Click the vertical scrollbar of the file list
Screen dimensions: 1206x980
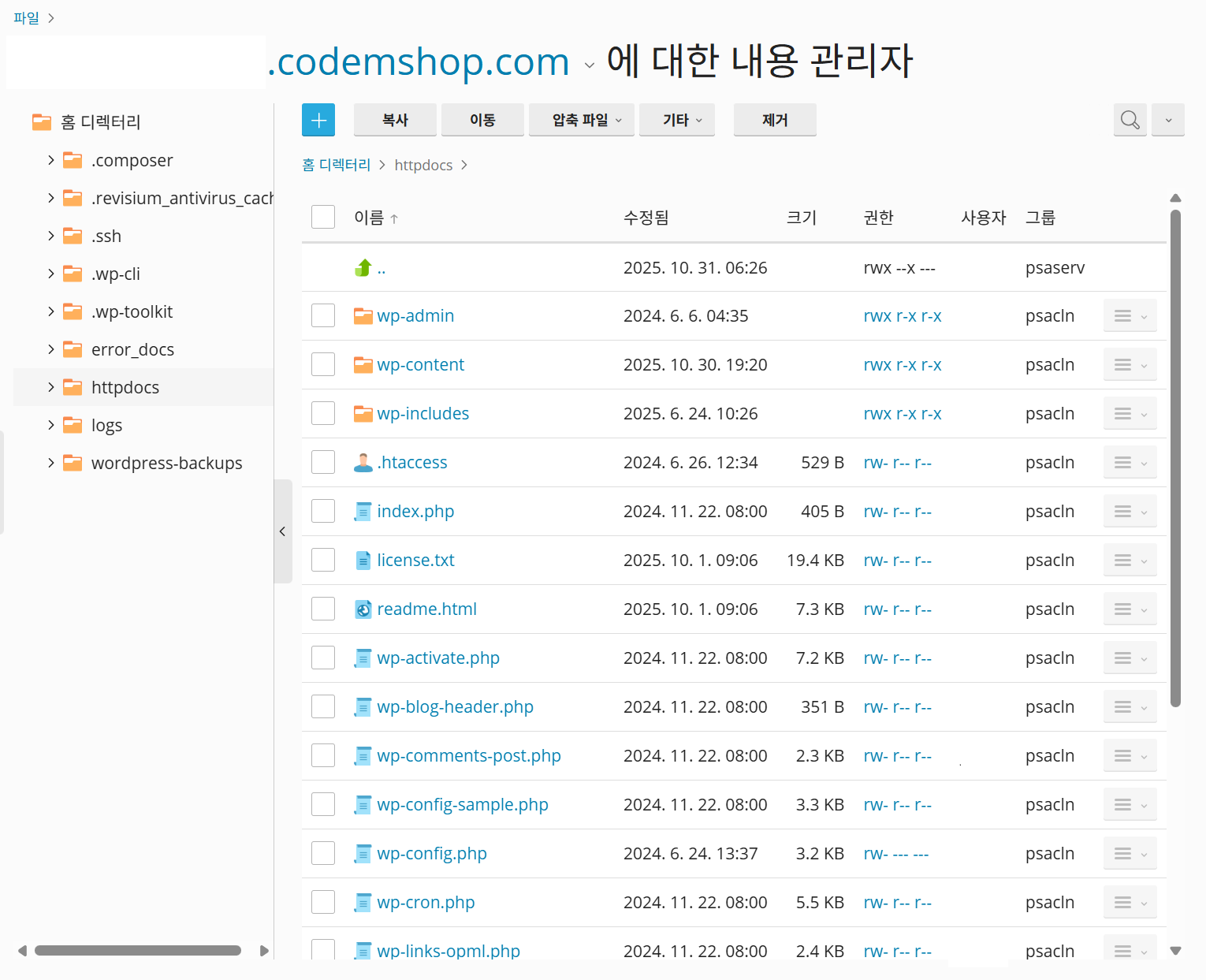coord(1175,457)
